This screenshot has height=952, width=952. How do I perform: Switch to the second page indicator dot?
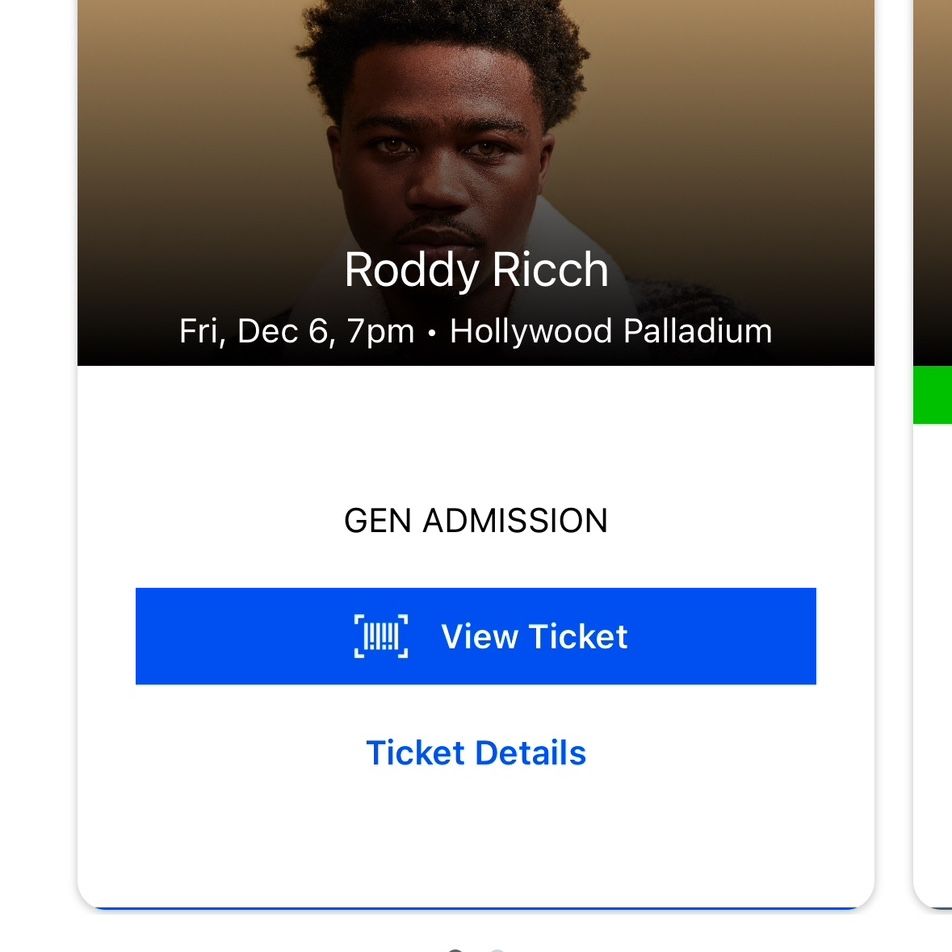pos(497,950)
